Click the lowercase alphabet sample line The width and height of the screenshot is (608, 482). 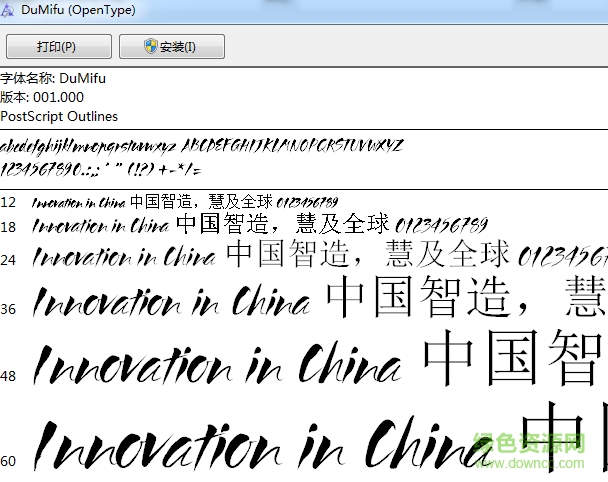click(x=88, y=147)
